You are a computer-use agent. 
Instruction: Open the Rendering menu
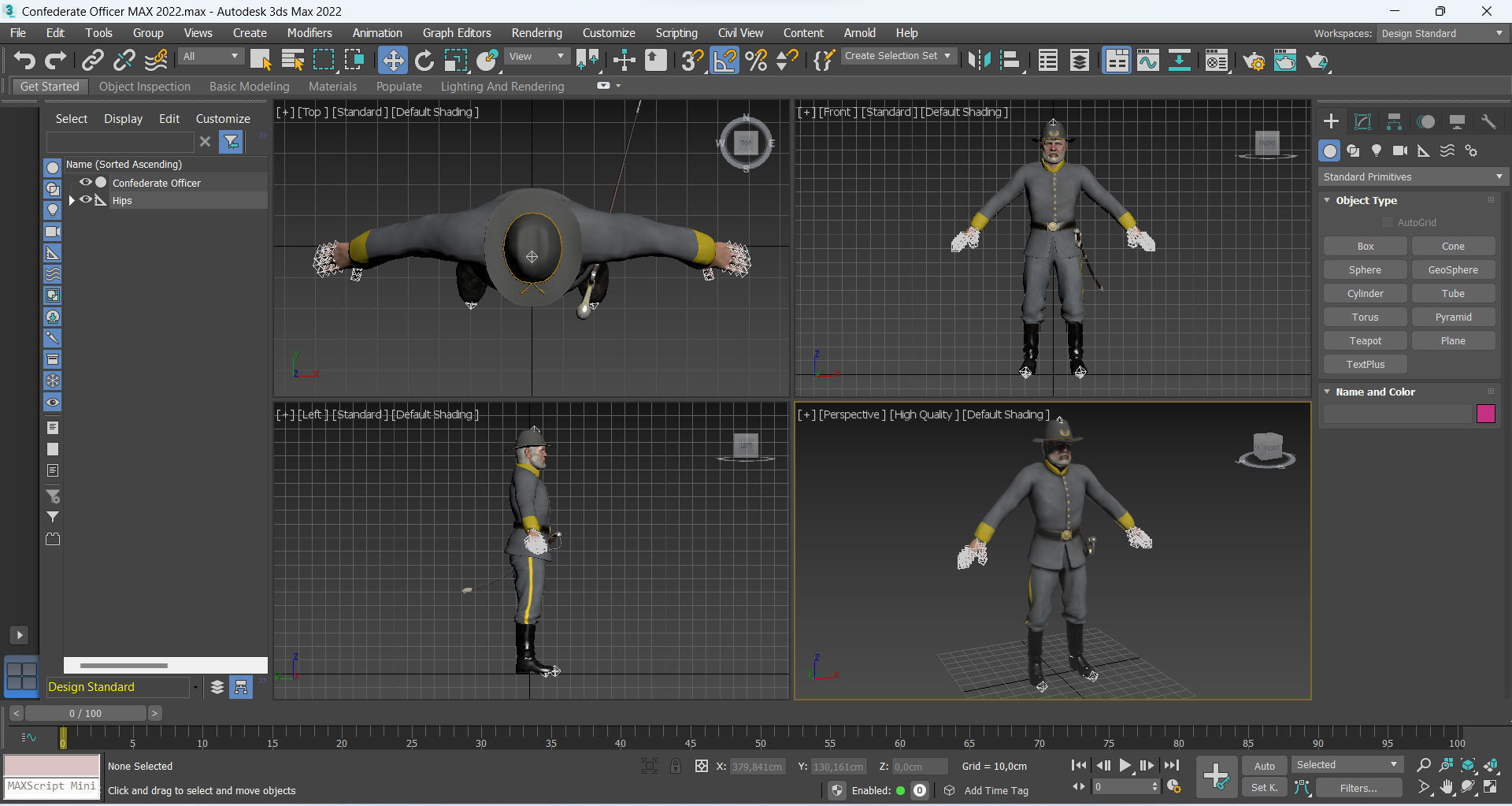click(x=537, y=33)
